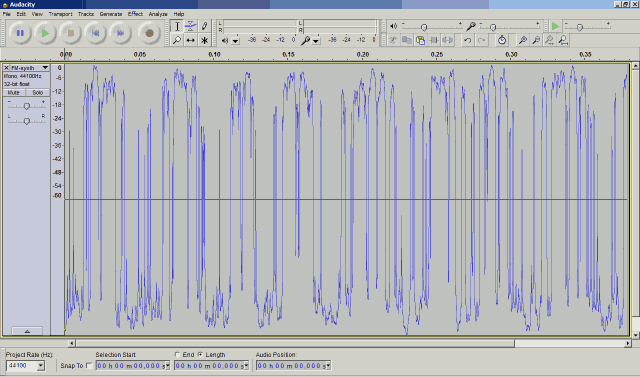Open the Effect menu
640x377 pixels.
point(135,14)
